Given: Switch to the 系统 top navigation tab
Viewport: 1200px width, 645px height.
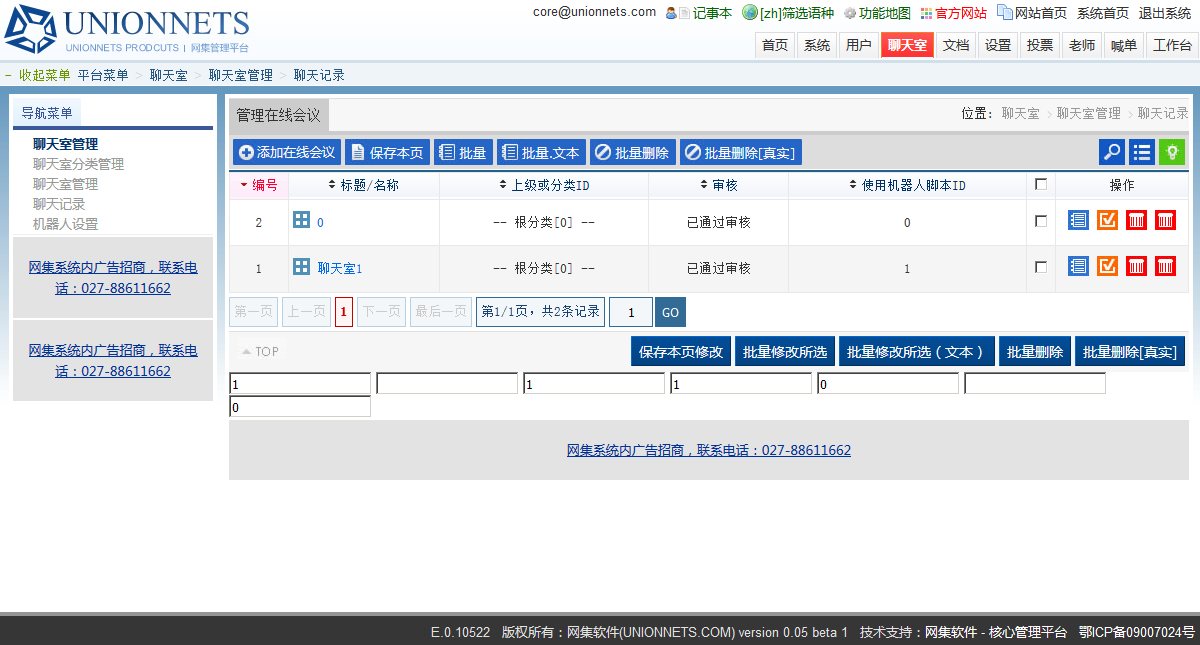Looking at the screenshot, I should [817, 45].
